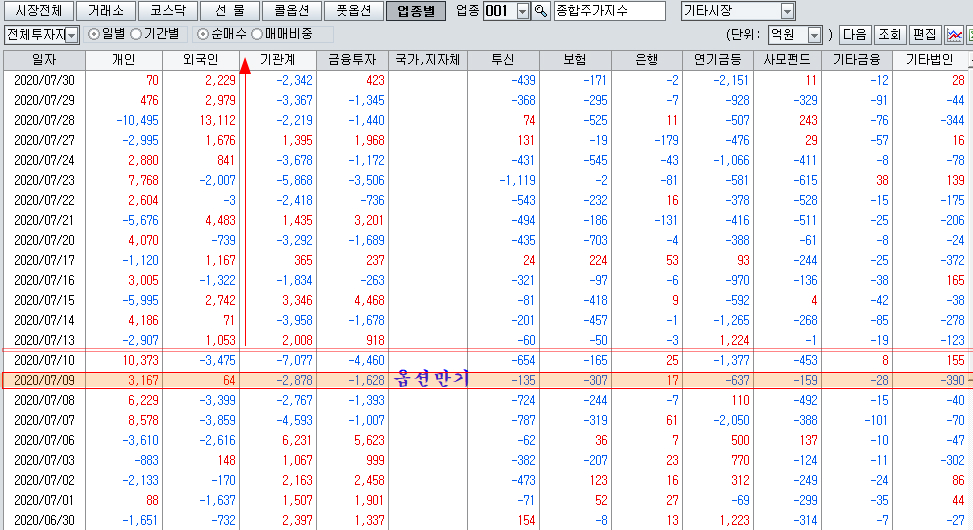This screenshot has width=973, height=530.
Task: Switch to the 거래소 tab
Action: click(106, 12)
